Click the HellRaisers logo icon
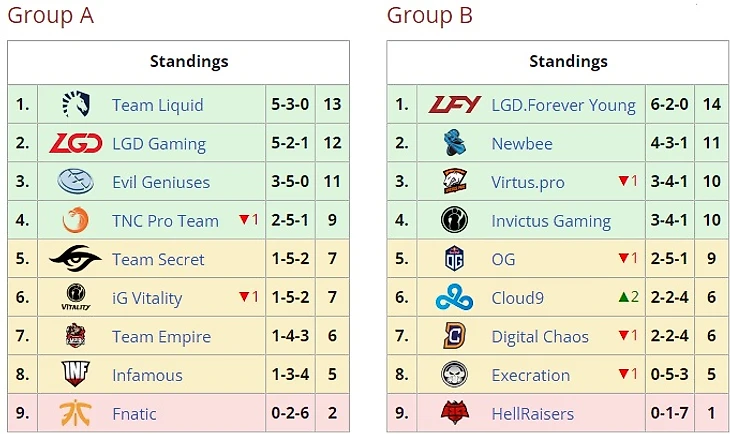The width and height of the screenshot is (730, 434). pyautogui.click(x=455, y=413)
